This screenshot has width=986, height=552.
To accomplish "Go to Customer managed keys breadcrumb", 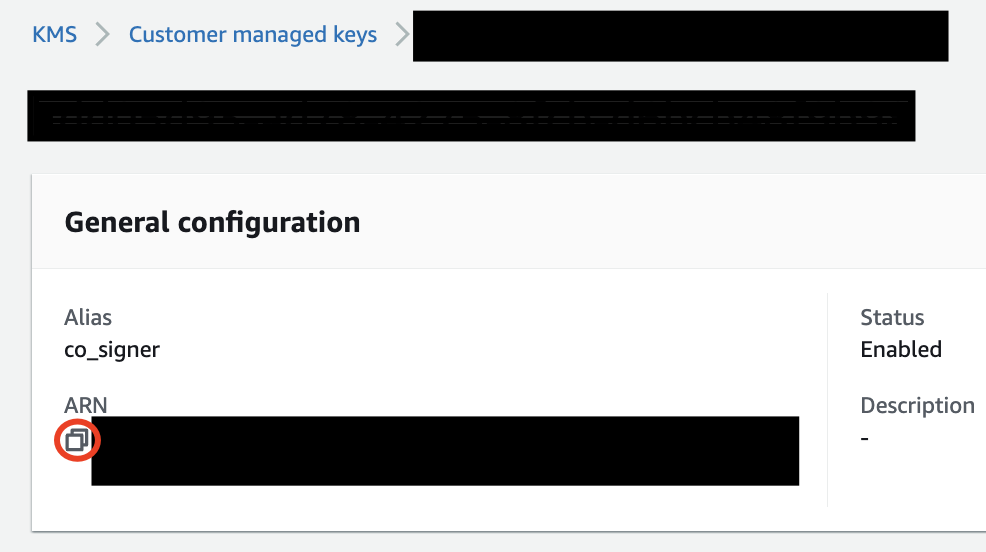I will 253,35.
